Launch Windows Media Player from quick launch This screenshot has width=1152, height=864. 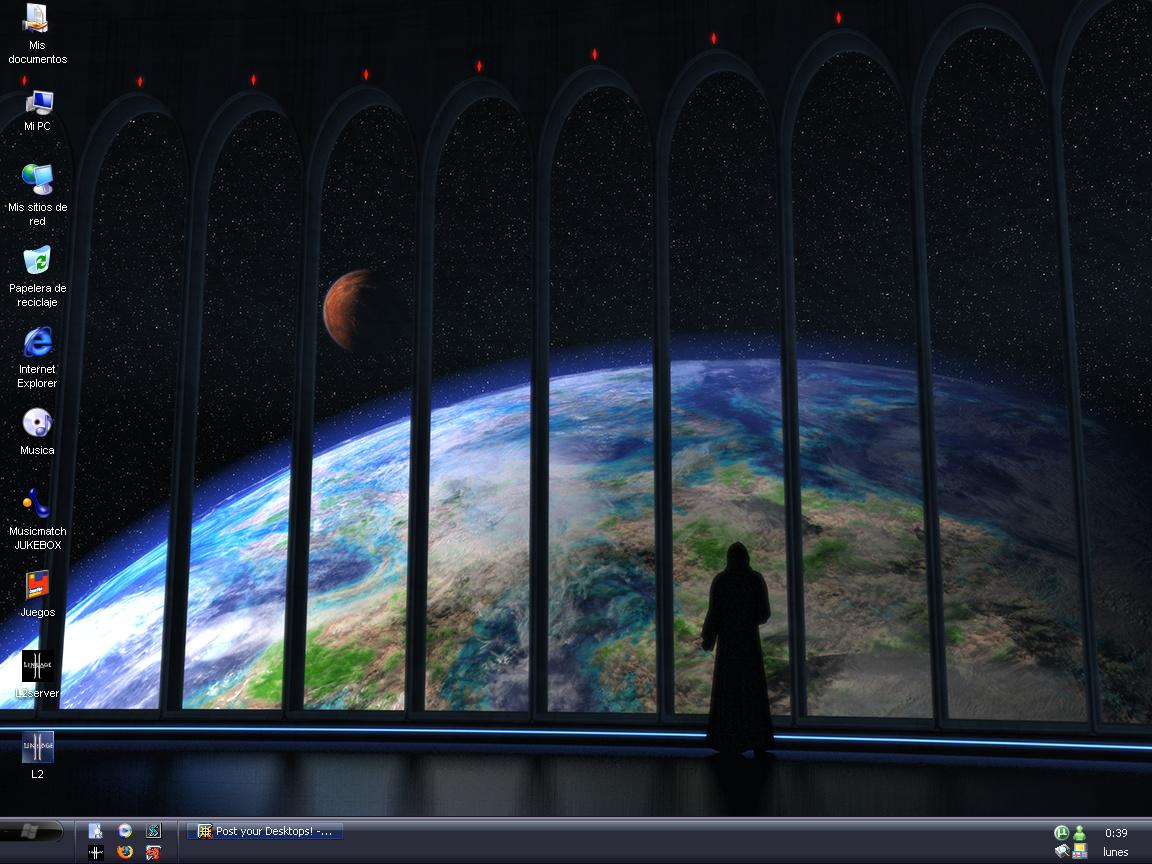pyautogui.click(x=125, y=831)
